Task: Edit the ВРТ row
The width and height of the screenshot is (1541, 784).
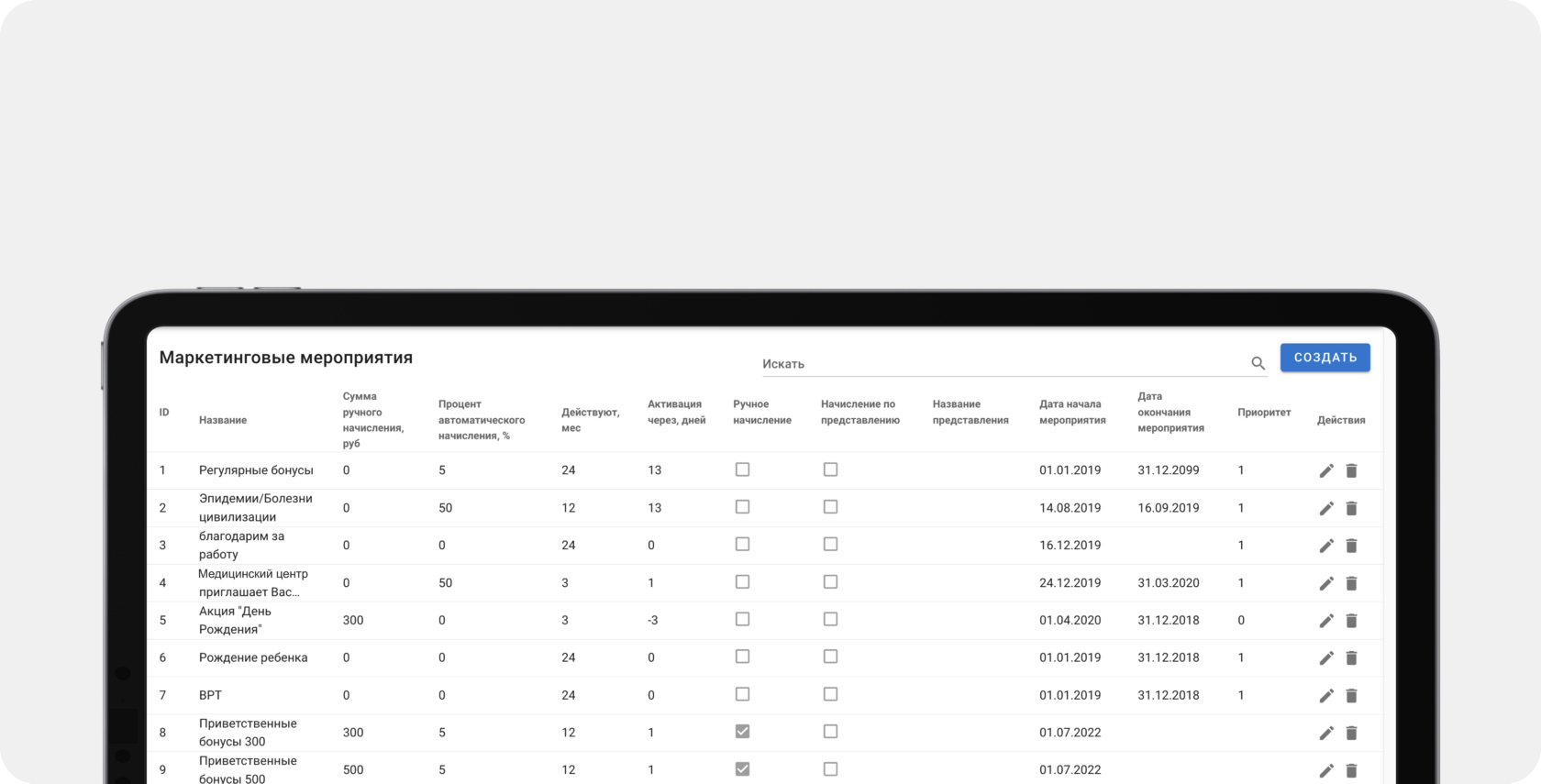Action: coord(1326,695)
